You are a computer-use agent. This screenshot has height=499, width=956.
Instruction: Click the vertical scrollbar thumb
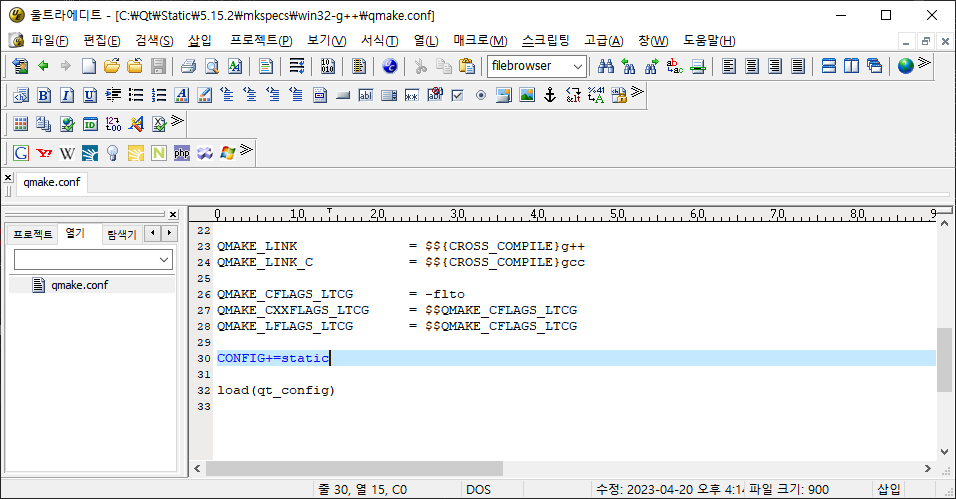point(944,360)
